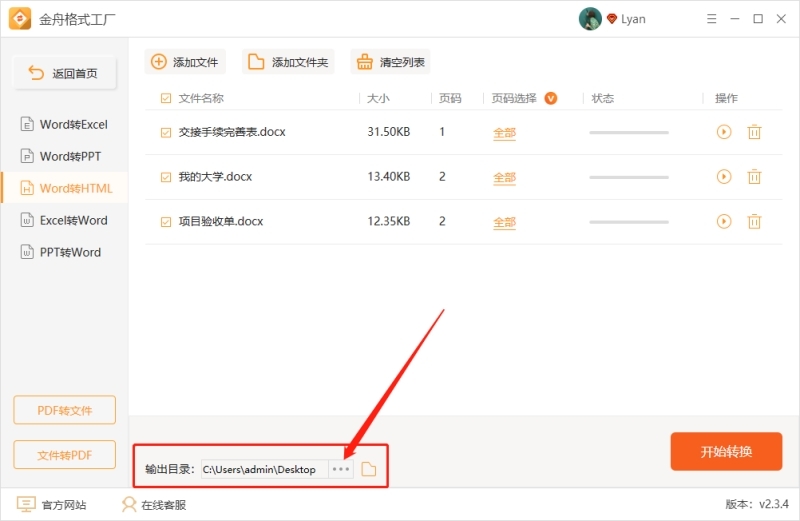This screenshot has width=800, height=521.
Task: Click the output directory path field
Action: (x=260, y=469)
